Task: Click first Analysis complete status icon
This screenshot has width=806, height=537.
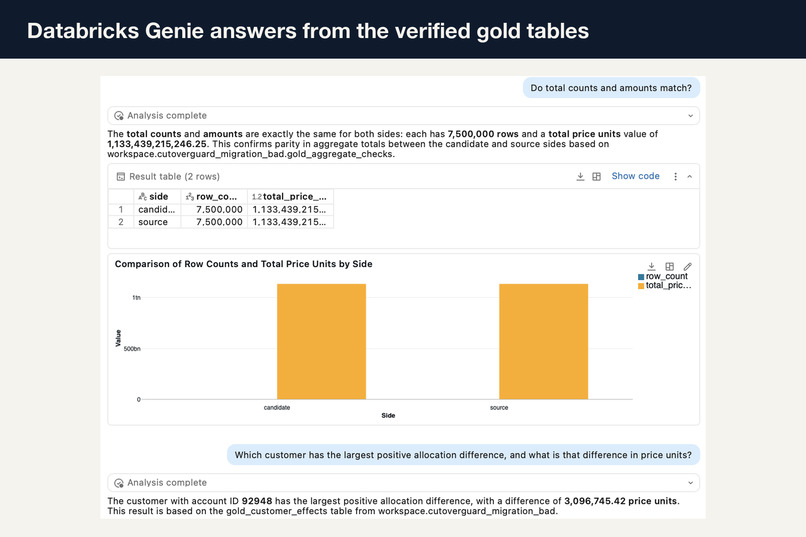Action: (119, 116)
